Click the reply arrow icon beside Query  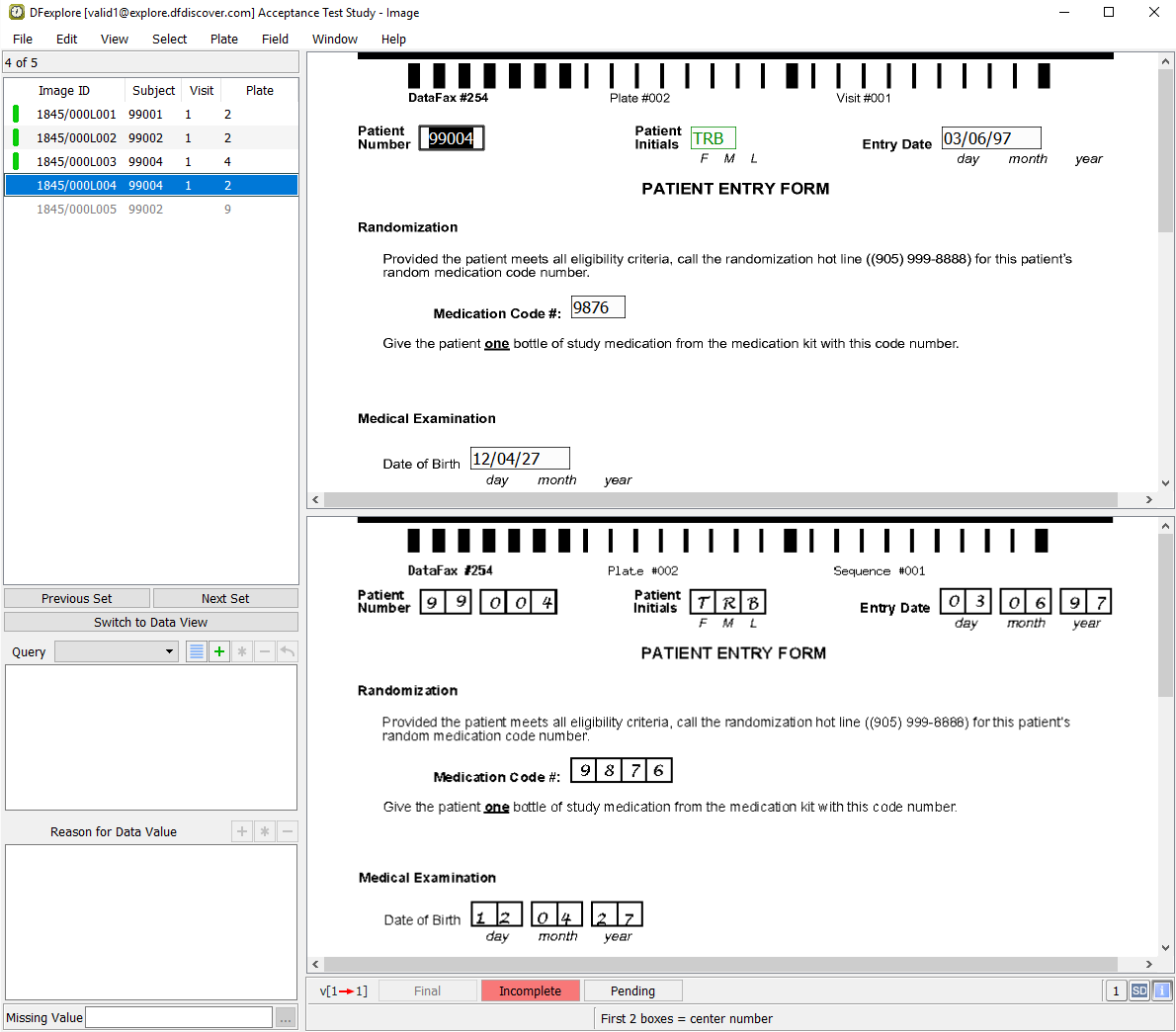click(288, 651)
